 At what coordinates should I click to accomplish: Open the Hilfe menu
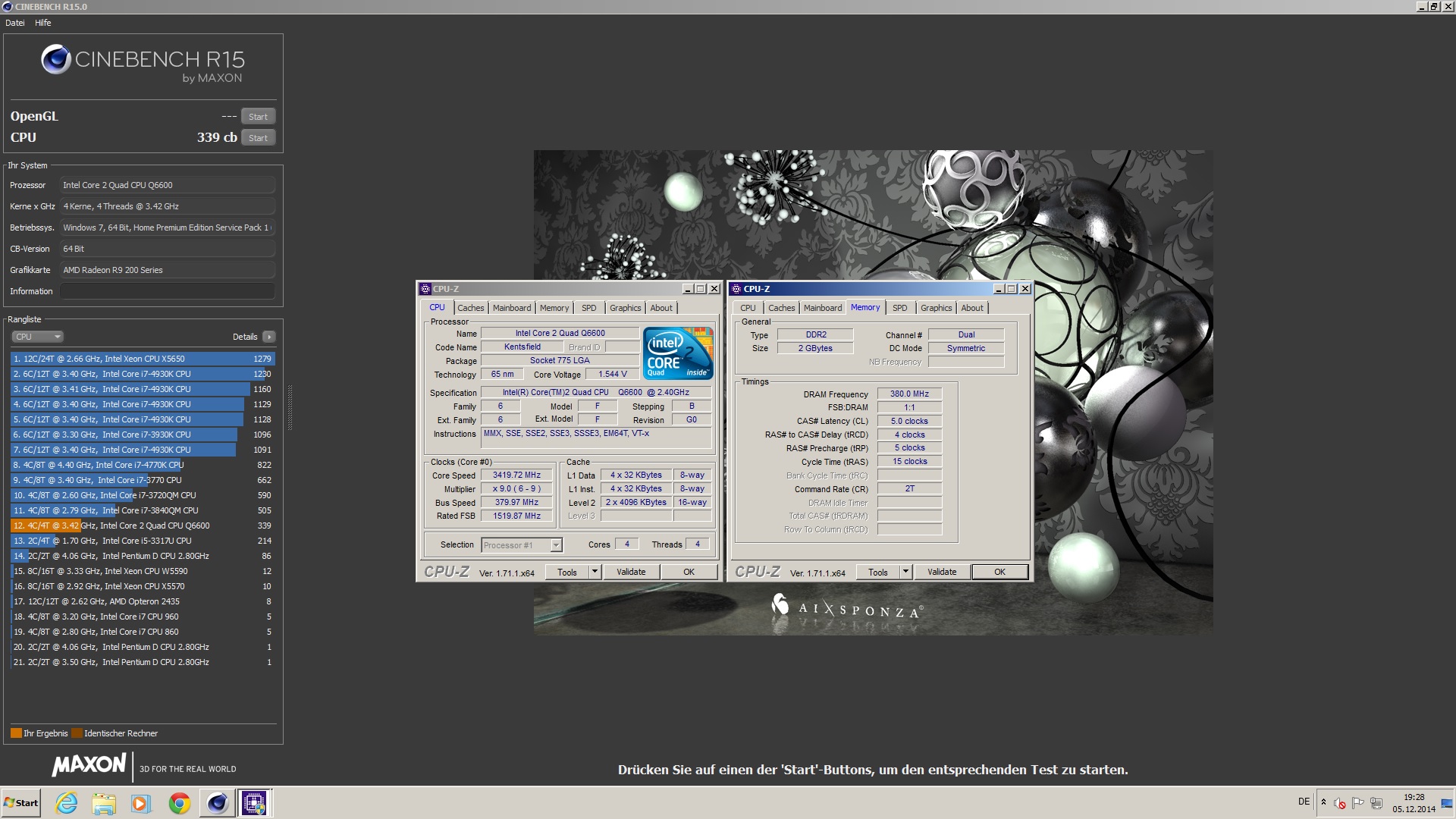[43, 23]
